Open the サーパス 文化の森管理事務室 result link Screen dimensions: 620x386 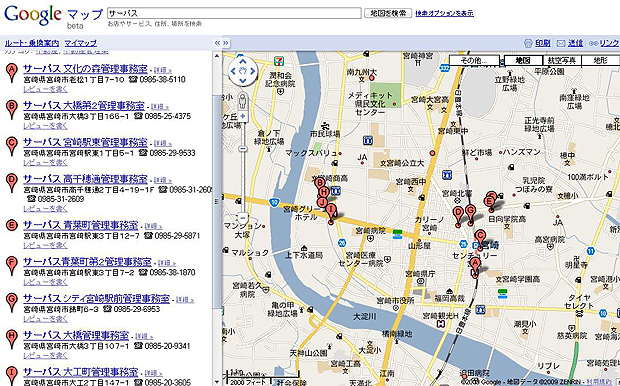85,68
